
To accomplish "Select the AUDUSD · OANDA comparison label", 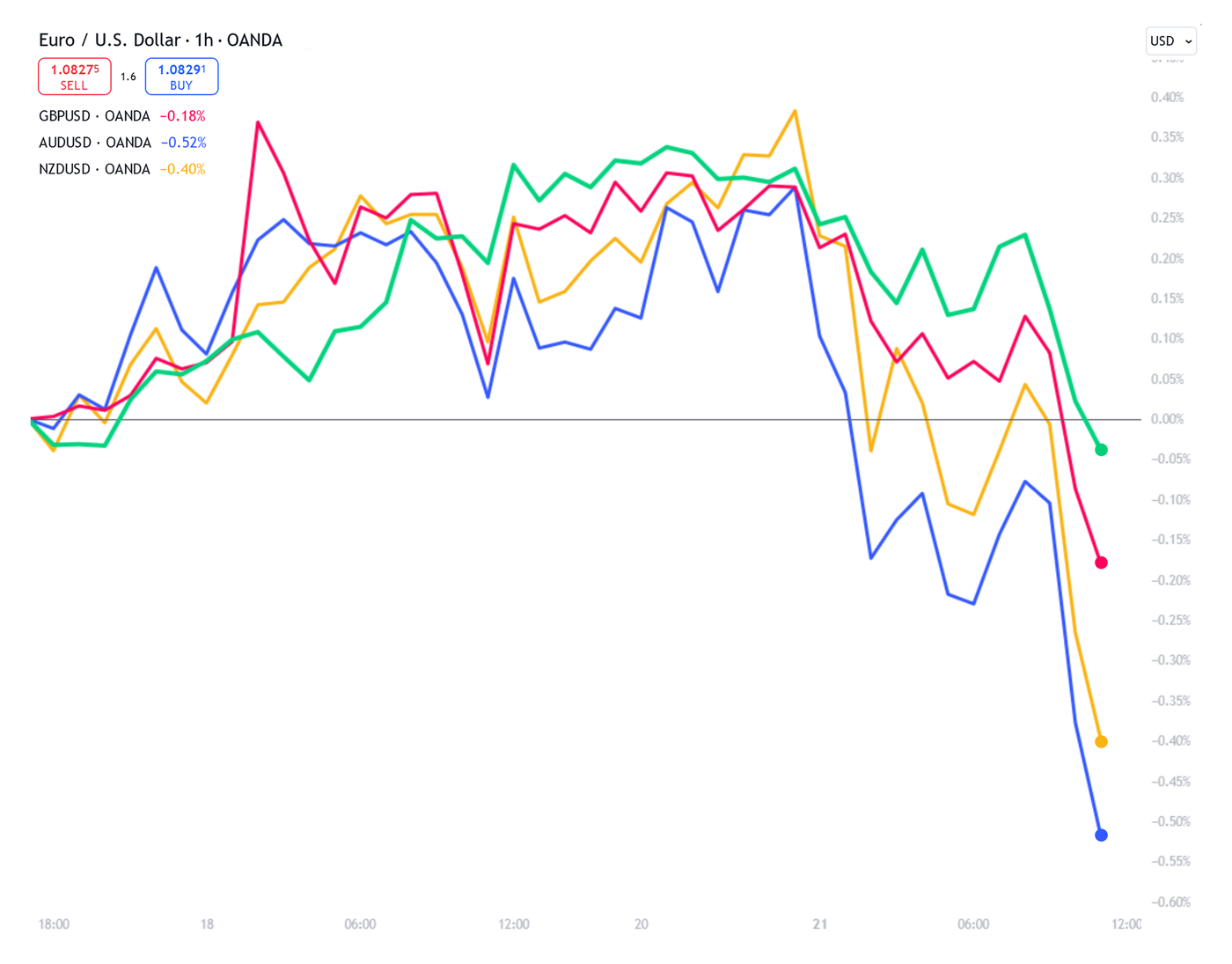I will [x=92, y=142].
